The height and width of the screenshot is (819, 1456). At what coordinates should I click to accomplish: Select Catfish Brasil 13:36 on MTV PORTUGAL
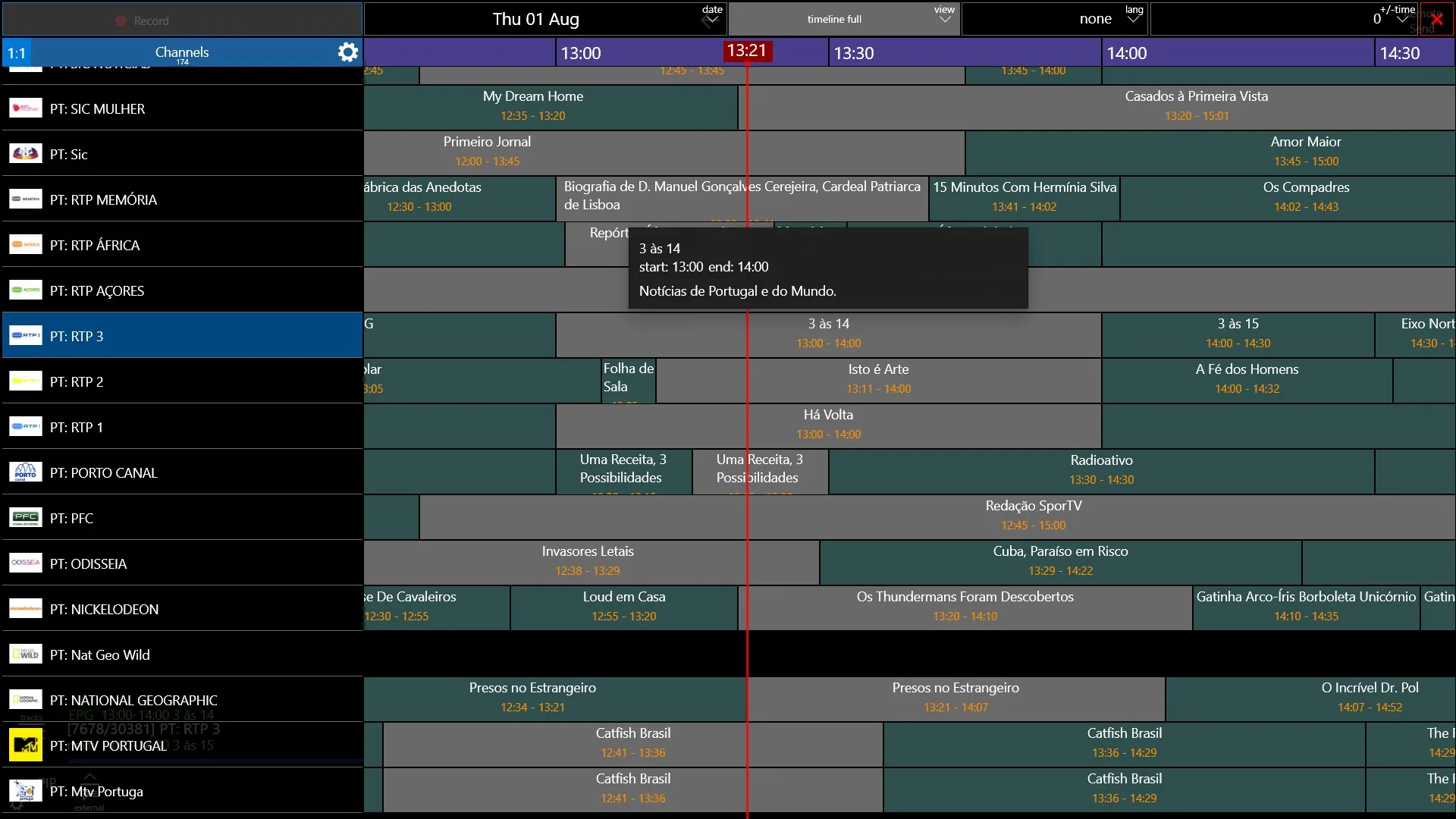[1125, 744]
